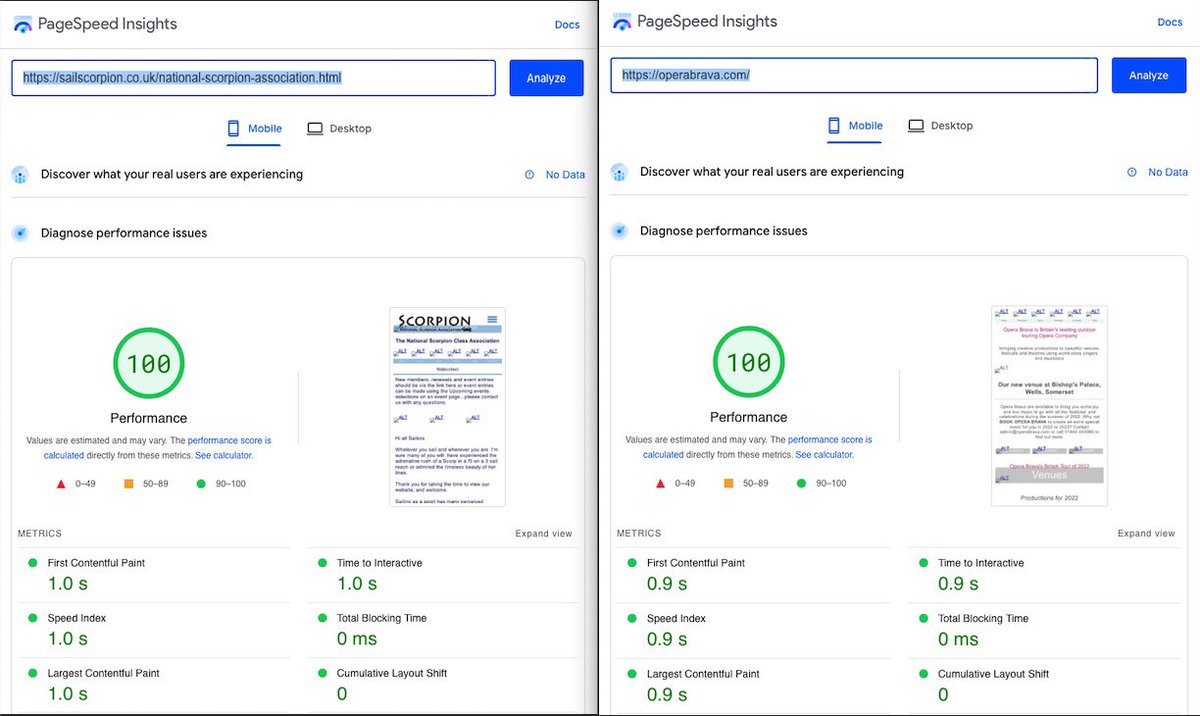Open See calculator link in right window

tap(823, 454)
